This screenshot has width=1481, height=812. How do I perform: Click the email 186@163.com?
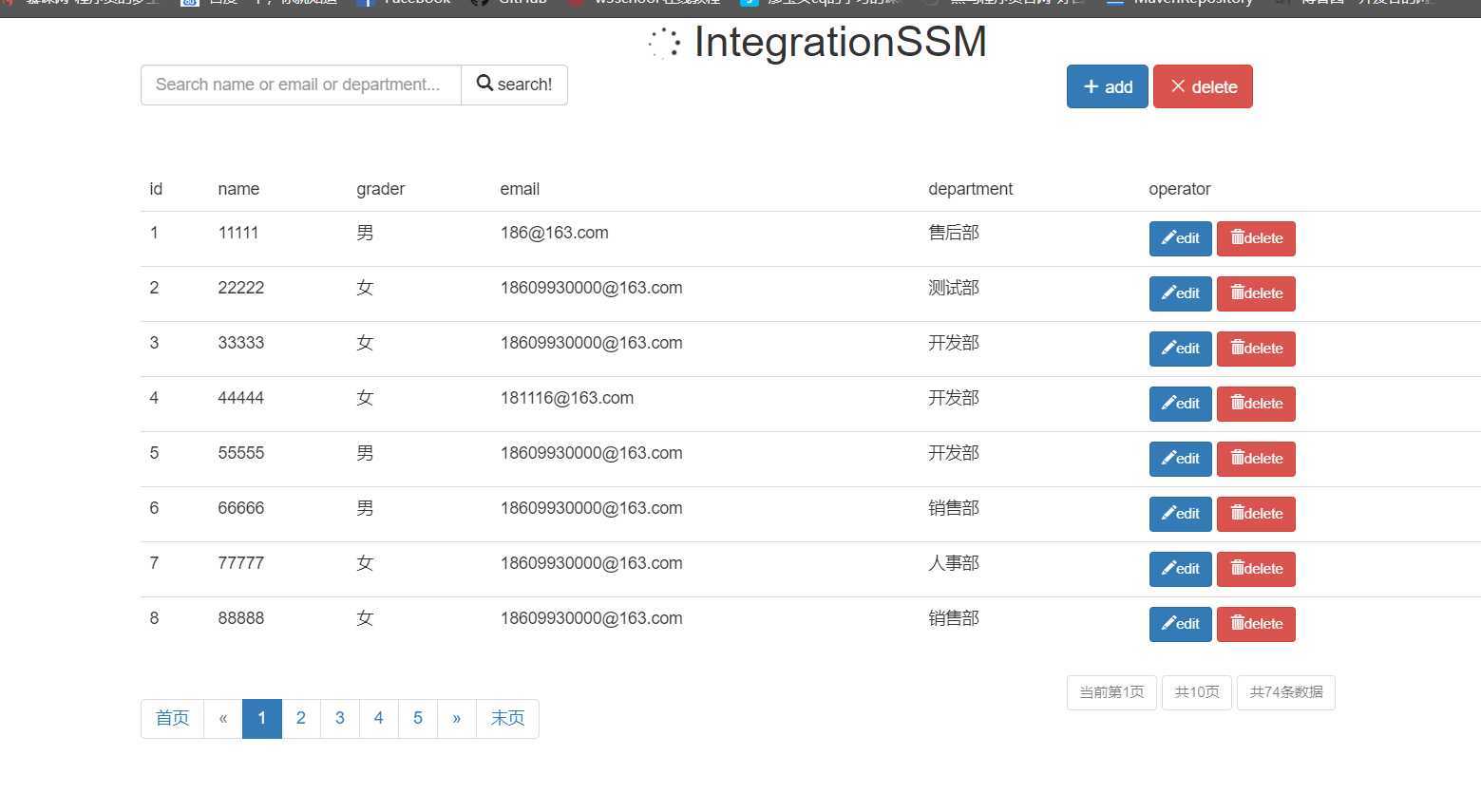coord(555,233)
